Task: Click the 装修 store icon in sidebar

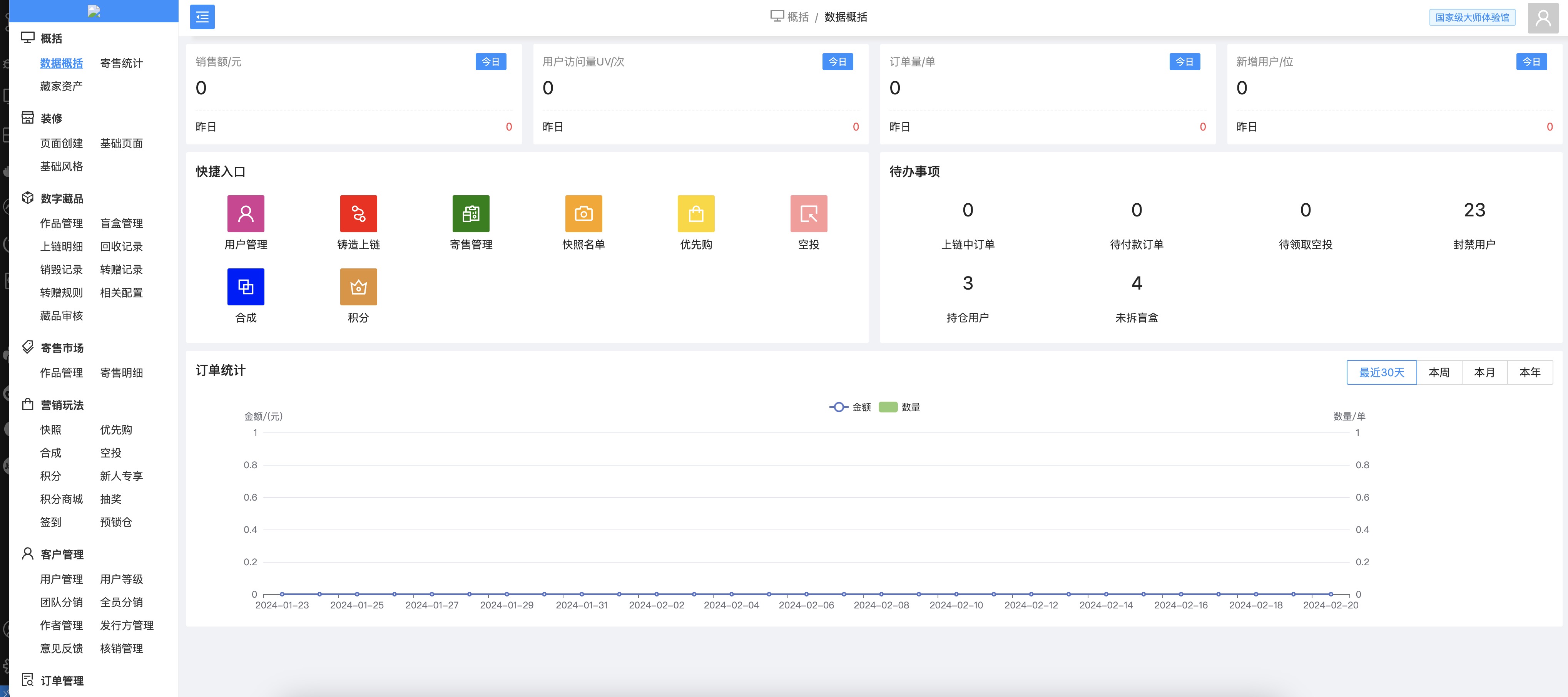Action: point(27,117)
